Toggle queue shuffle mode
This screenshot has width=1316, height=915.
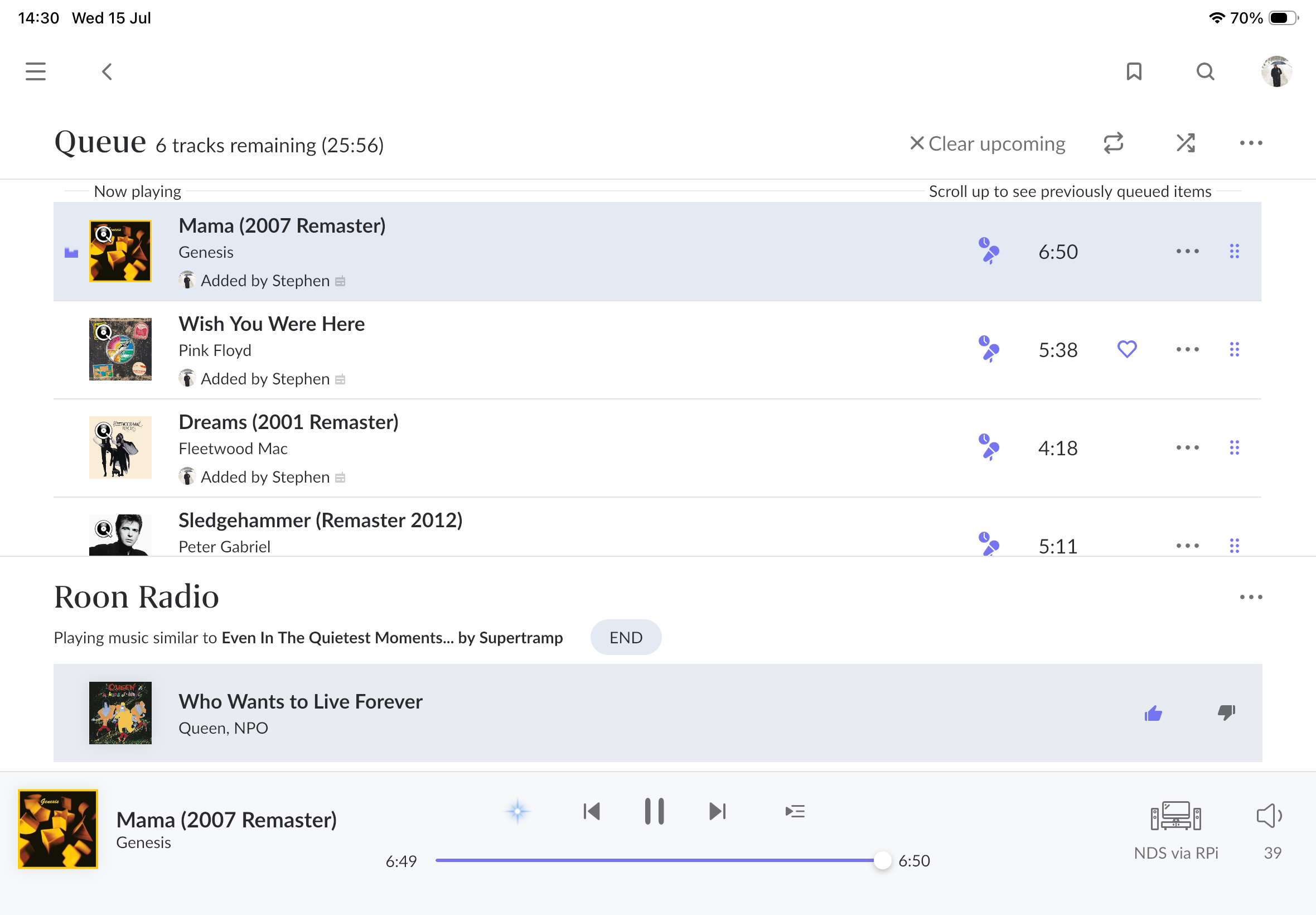click(x=1186, y=143)
